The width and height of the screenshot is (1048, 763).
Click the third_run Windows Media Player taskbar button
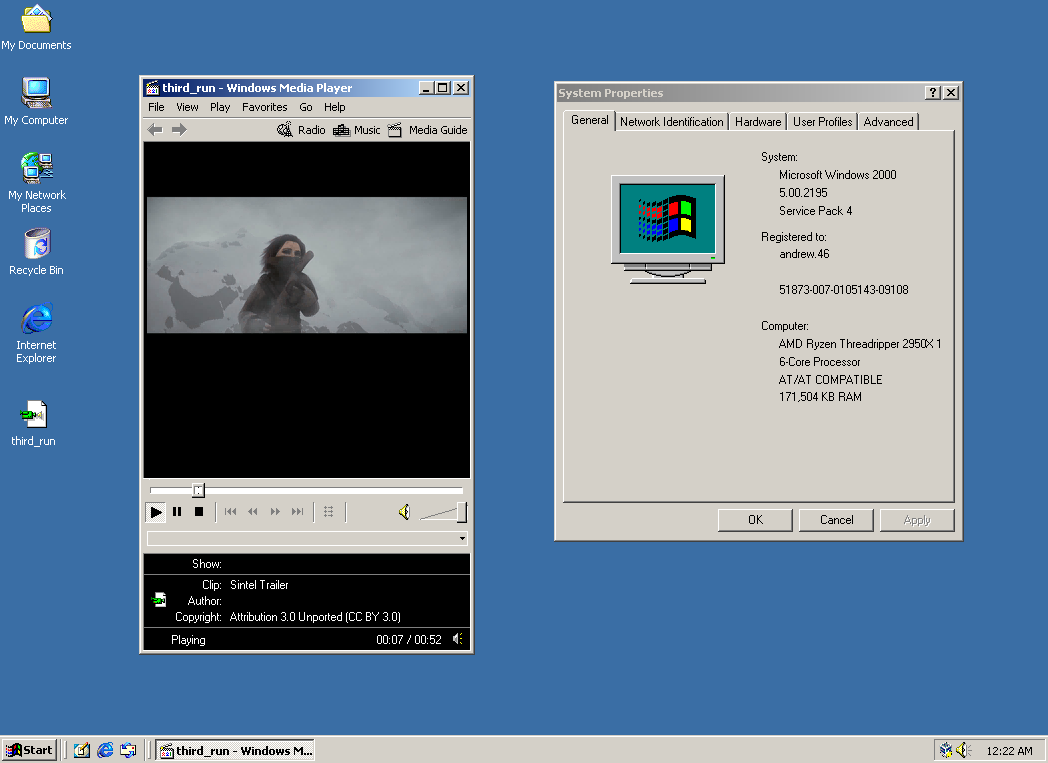235,750
